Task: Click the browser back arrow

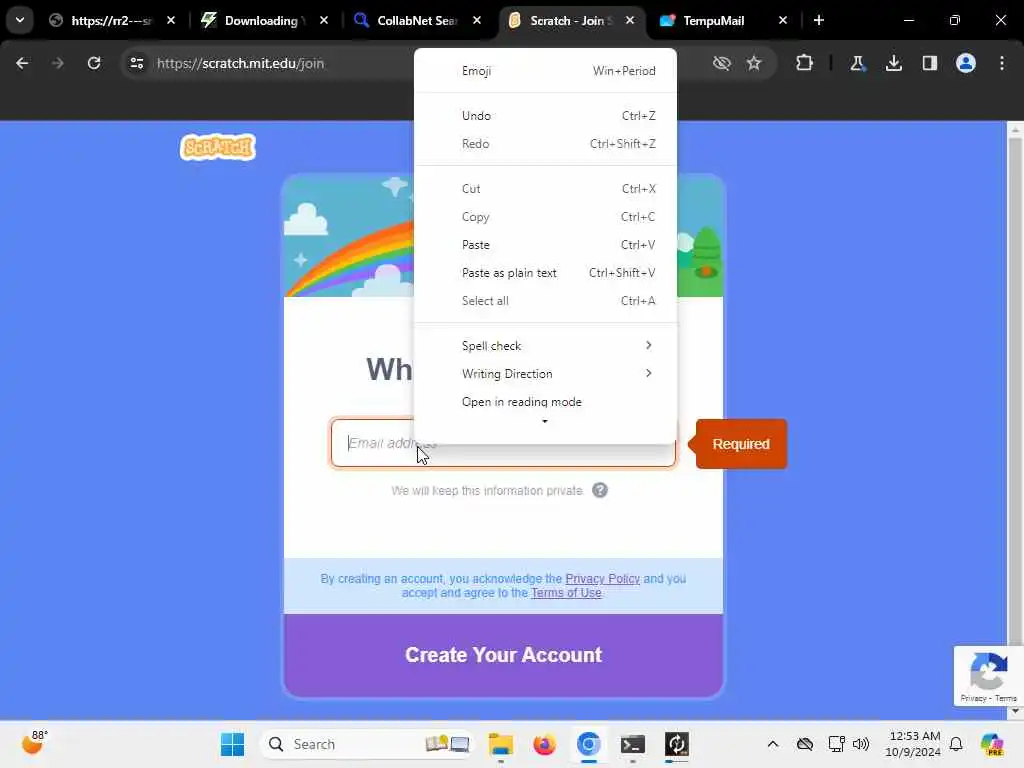Action: pyautogui.click(x=22, y=63)
